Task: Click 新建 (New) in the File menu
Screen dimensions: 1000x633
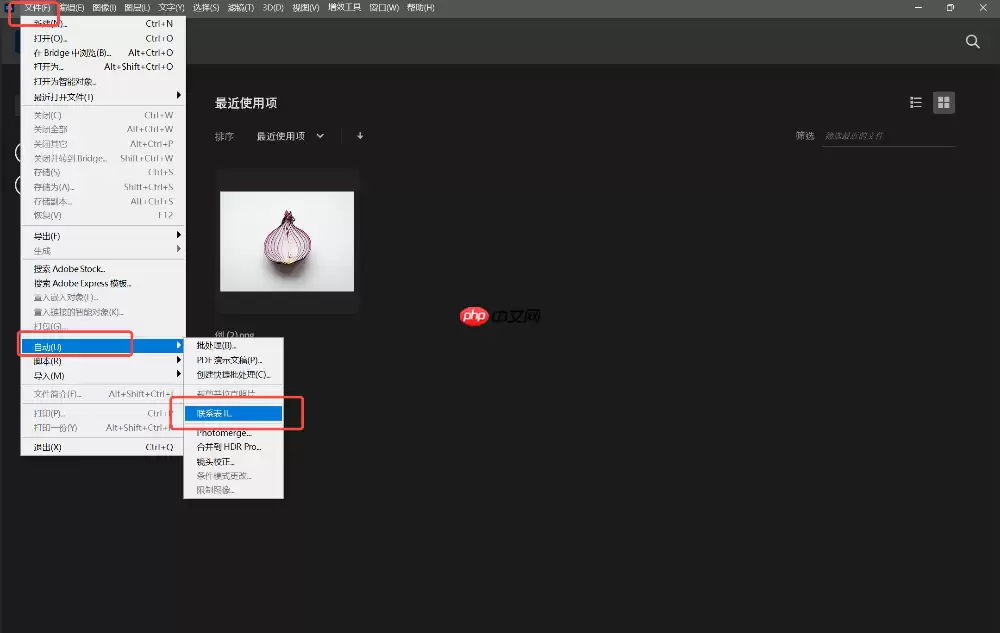Action: (x=50, y=22)
